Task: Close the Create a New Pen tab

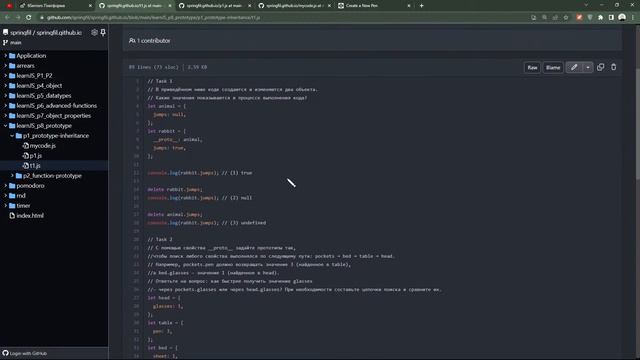Action: (x=409, y=6)
